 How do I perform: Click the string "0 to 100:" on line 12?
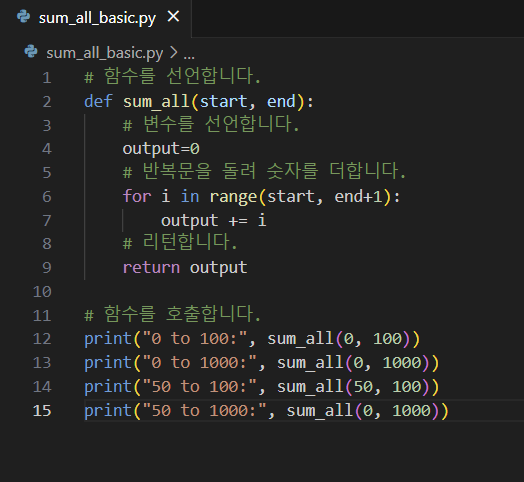point(195,339)
